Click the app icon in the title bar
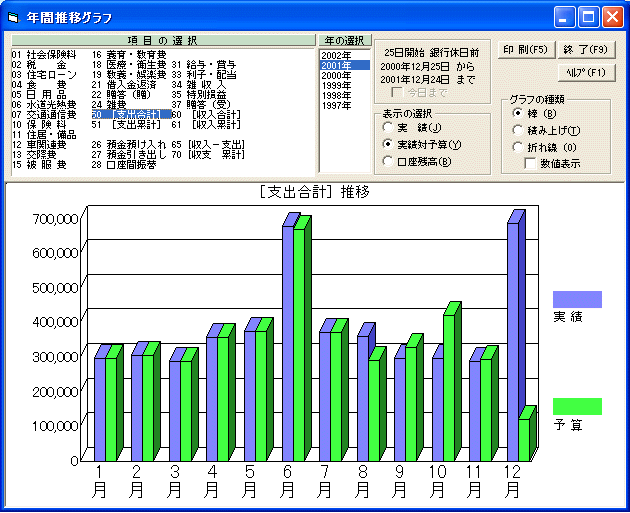This screenshot has width=630, height=513. pyautogui.click(x=14, y=17)
